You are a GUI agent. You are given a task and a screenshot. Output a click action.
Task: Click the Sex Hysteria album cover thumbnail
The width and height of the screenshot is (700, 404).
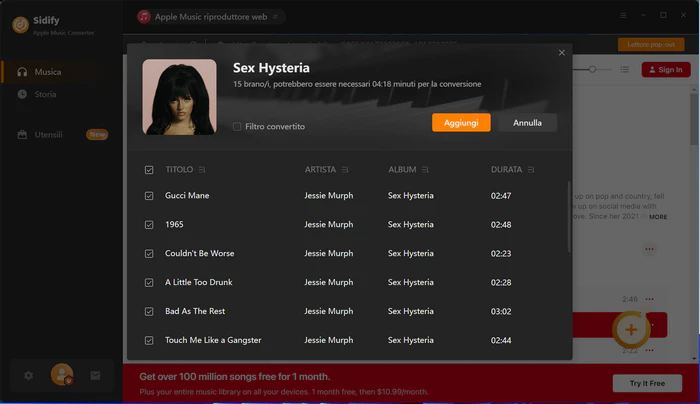coord(179,97)
